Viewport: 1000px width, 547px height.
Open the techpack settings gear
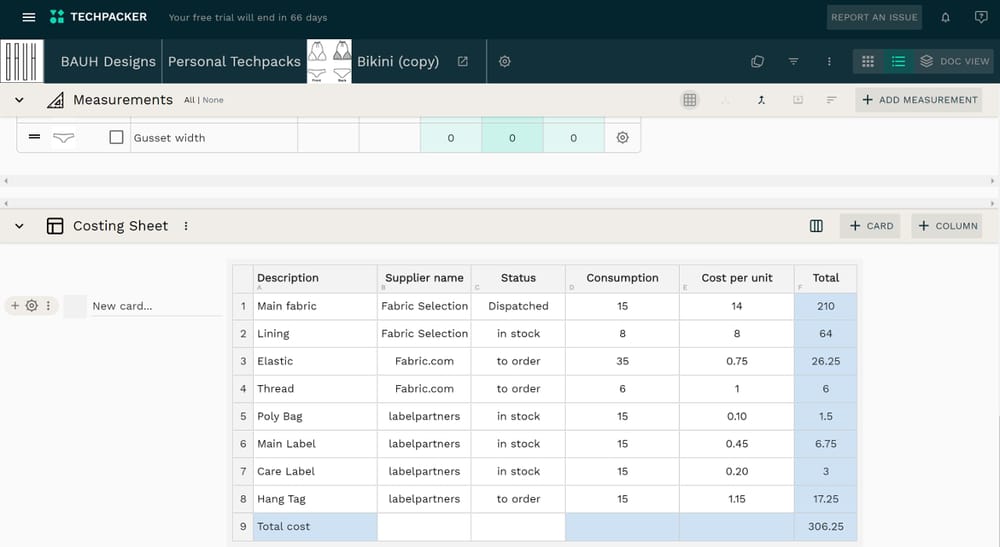[505, 61]
